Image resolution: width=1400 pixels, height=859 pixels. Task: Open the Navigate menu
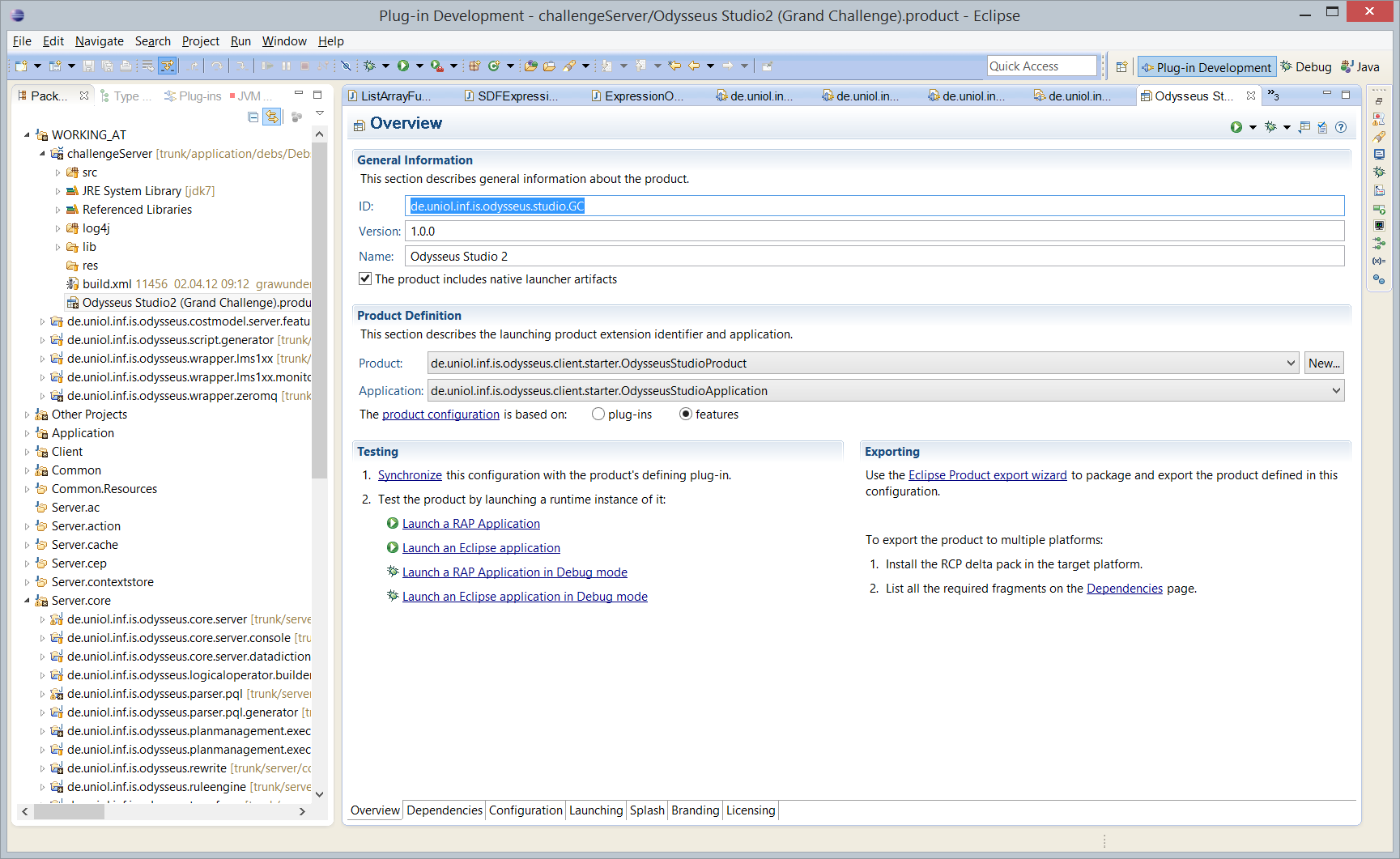click(x=100, y=41)
